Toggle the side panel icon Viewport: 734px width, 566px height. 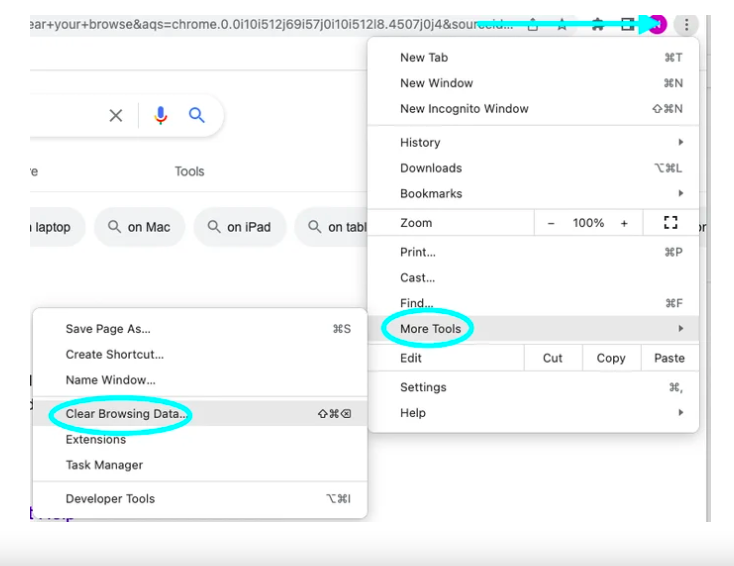[627, 24]
